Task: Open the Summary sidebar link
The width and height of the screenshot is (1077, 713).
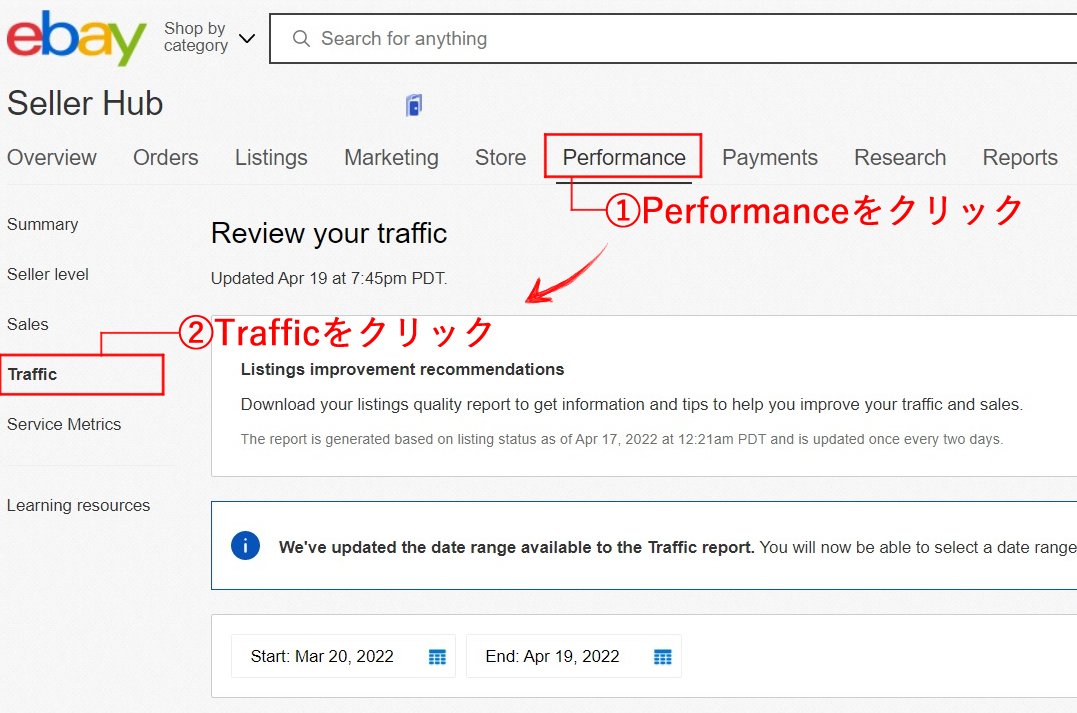Action: coord(42,225)
